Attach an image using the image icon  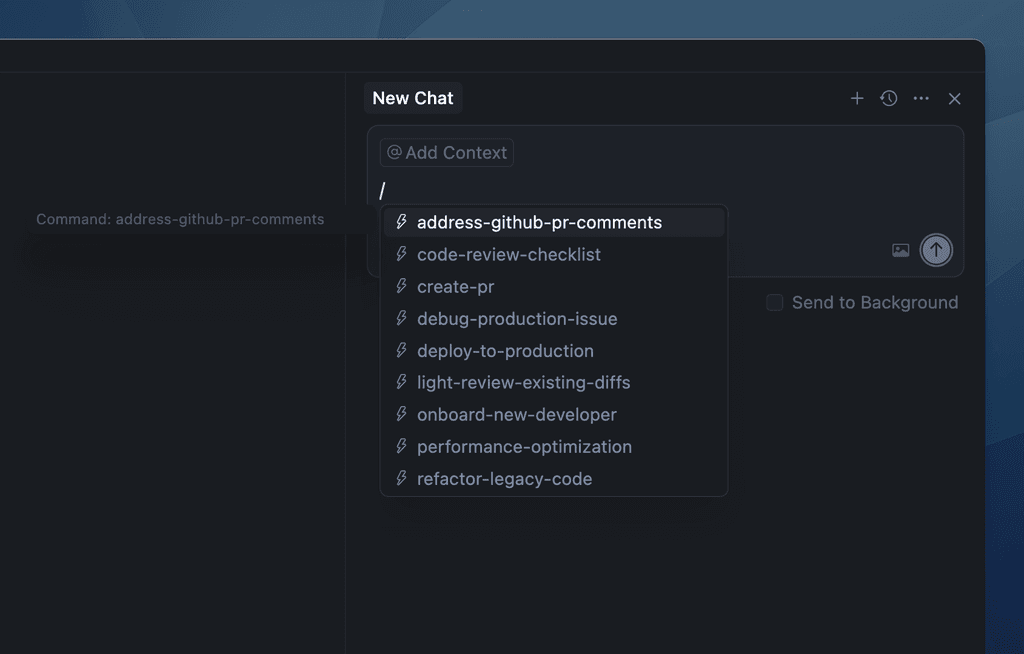click(x=900, y=250)
